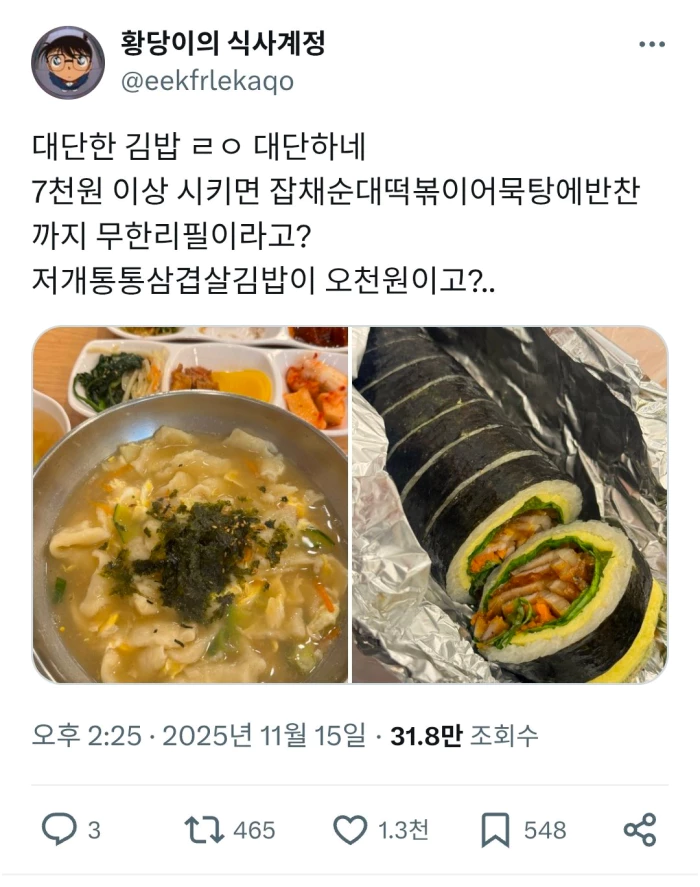The image size is (700, 887).
Task: Open the profile avatar picture
Action: 67,62
